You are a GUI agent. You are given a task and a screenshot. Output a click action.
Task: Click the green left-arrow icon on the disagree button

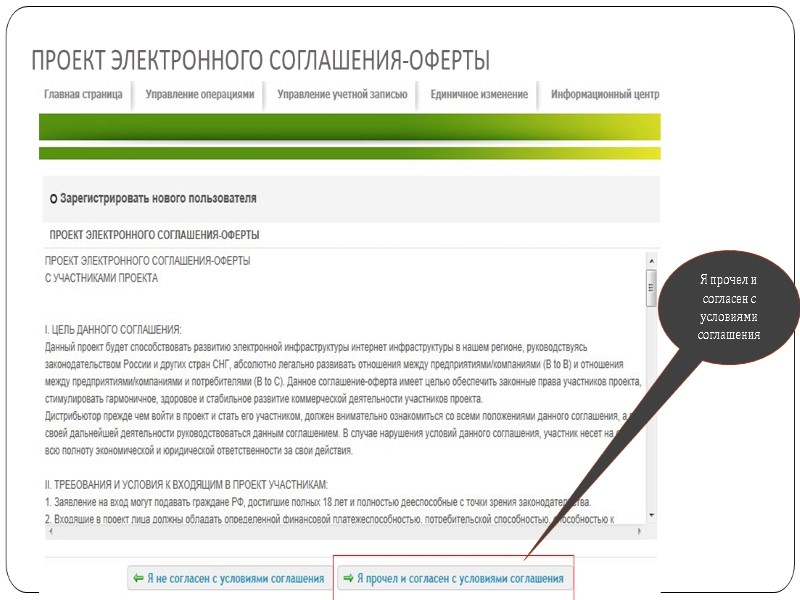pyautogui.click(x=136, y=577)
